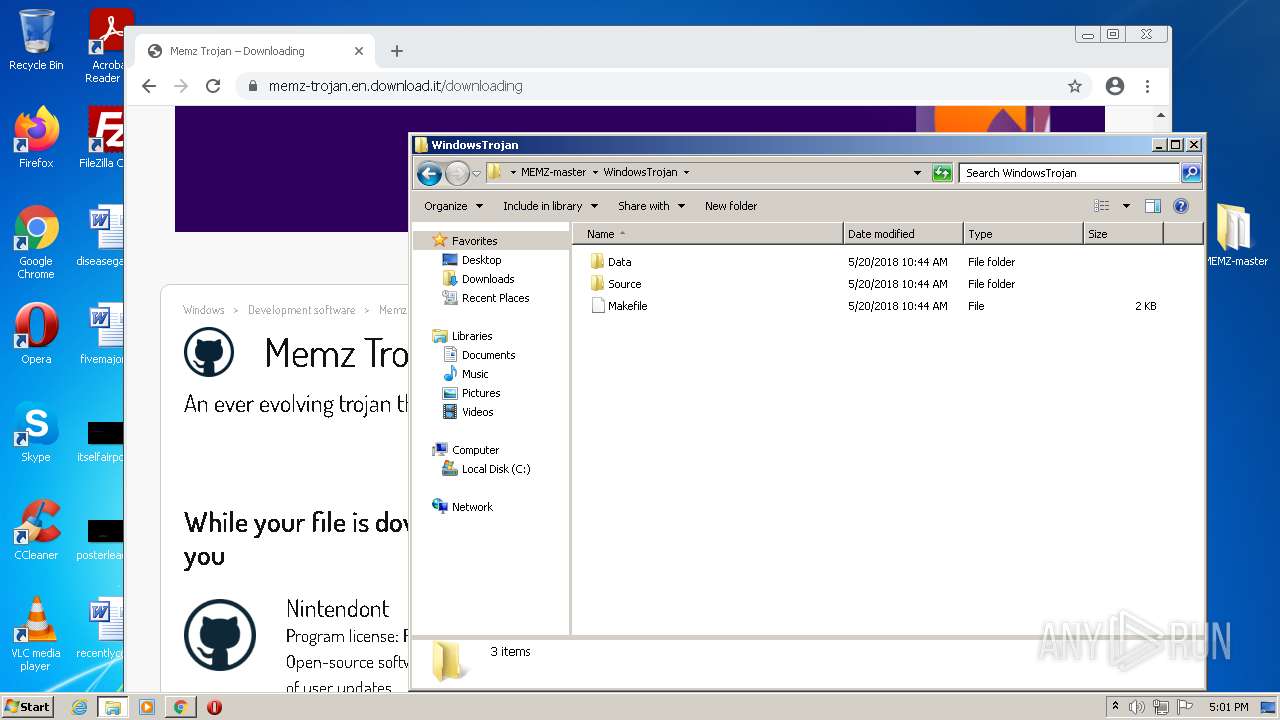Open a new Chrome tab
This screenshot has height=720, width=1280.
point(397,51)
